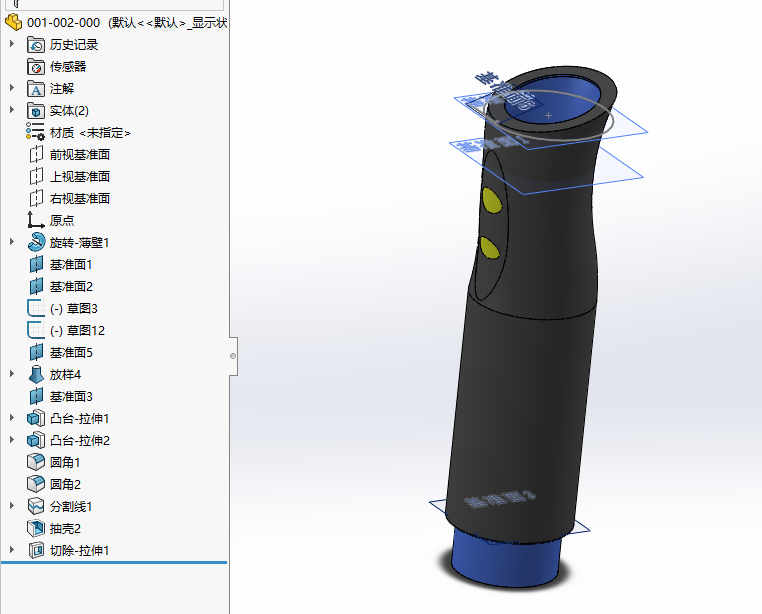Click the 凸台-拉伸1 extrude icon
762x614 pixels.
point(36,418)
